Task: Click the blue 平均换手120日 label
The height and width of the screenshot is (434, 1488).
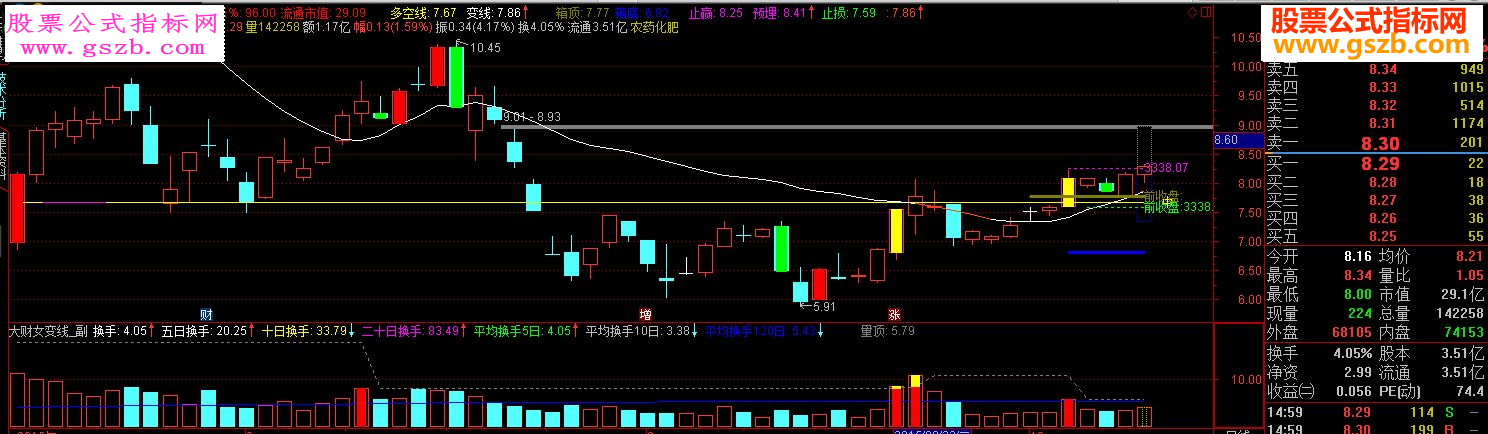Action: point(761,331)
